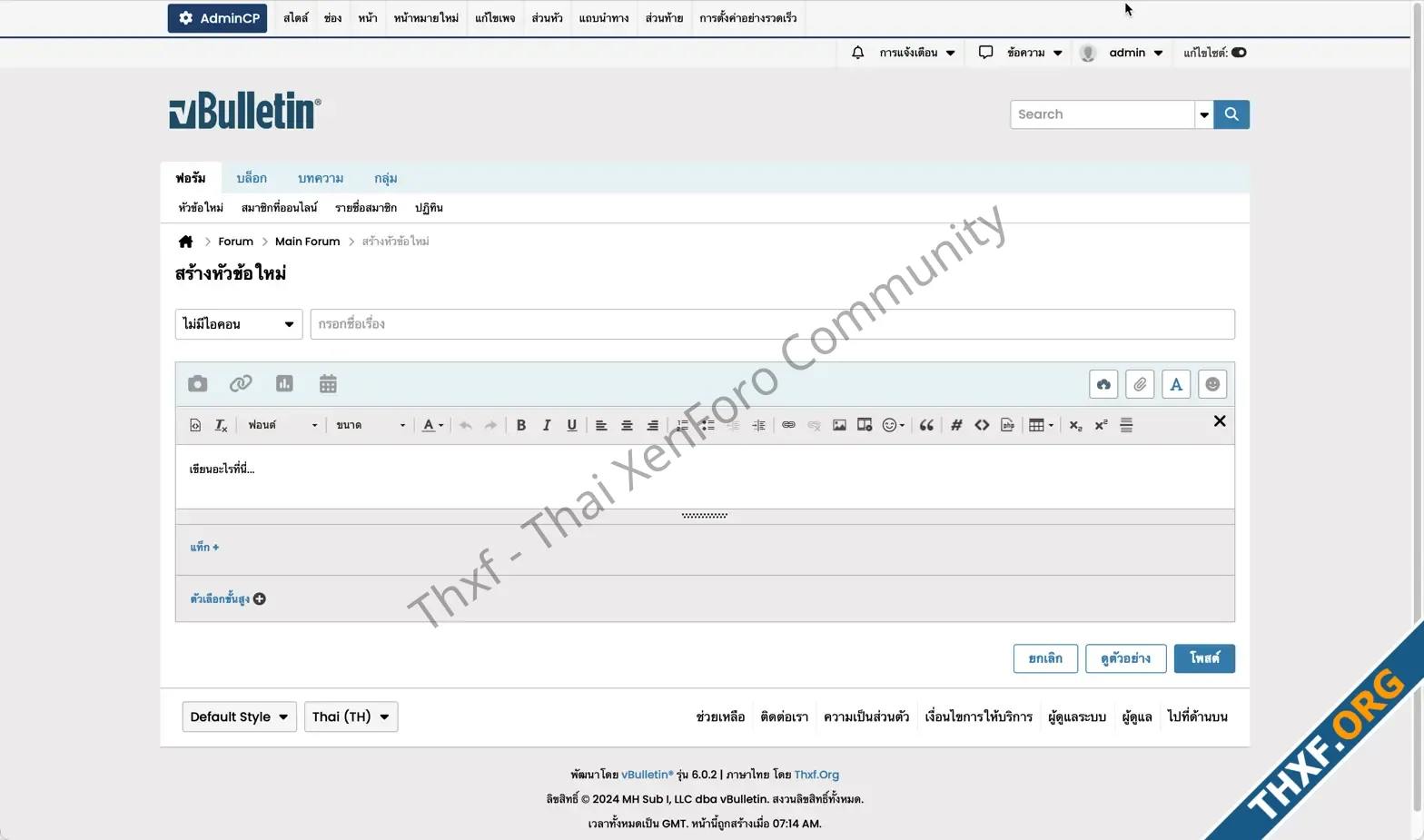Switch to the กลุ่ม tab
The height and width of the screenshot is (840, 1424).
[385, 178]
